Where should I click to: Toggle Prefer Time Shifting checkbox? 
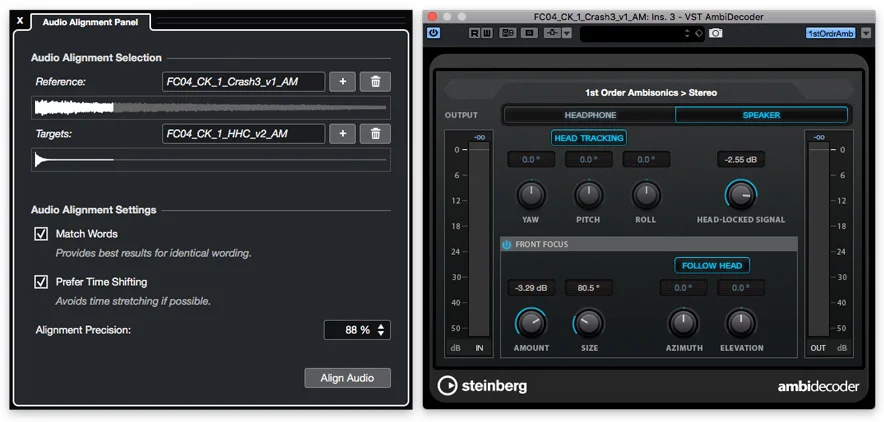[41, 282]
